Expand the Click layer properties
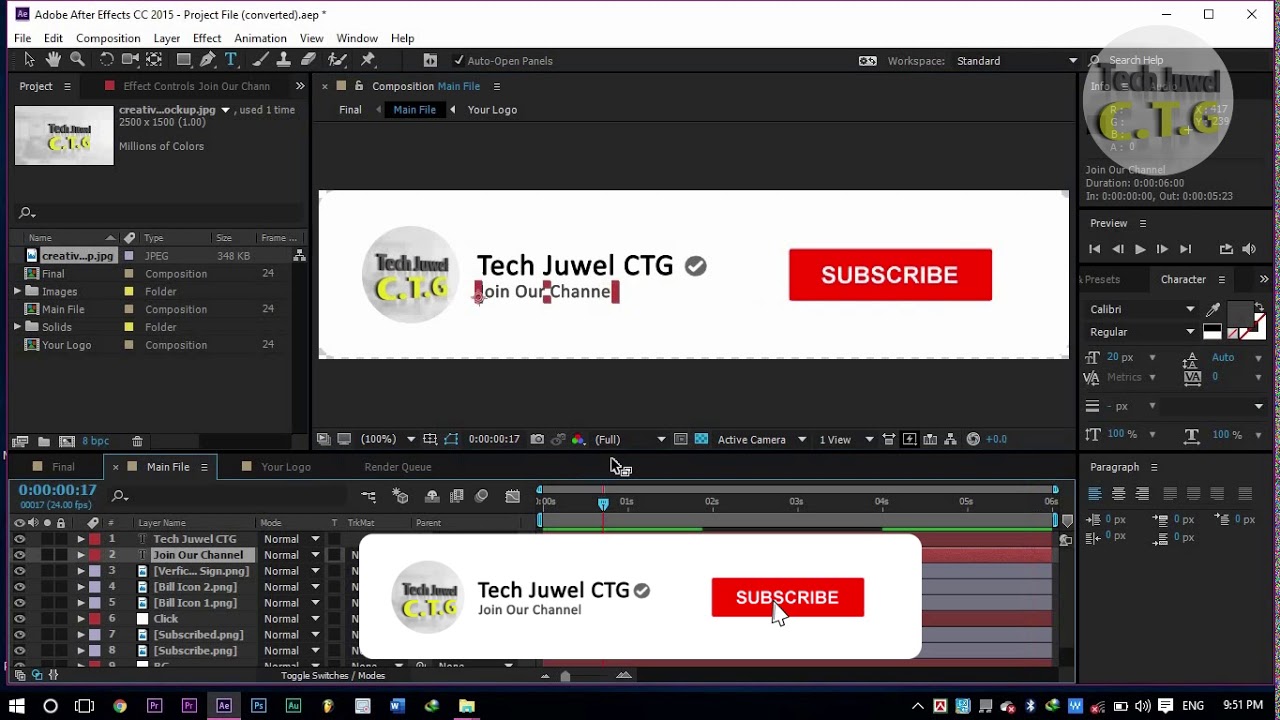Image resolution: width=1280 pixels, height=720 pixels. tap(80, 619)
